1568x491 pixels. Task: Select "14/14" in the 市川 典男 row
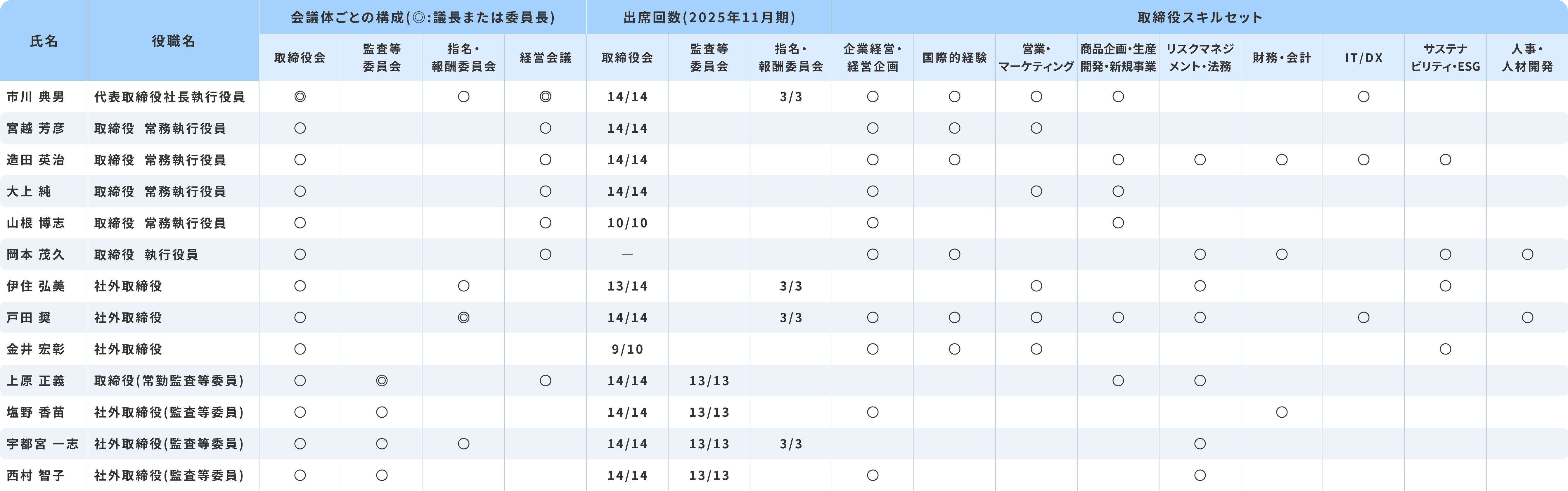coord(628,97)
